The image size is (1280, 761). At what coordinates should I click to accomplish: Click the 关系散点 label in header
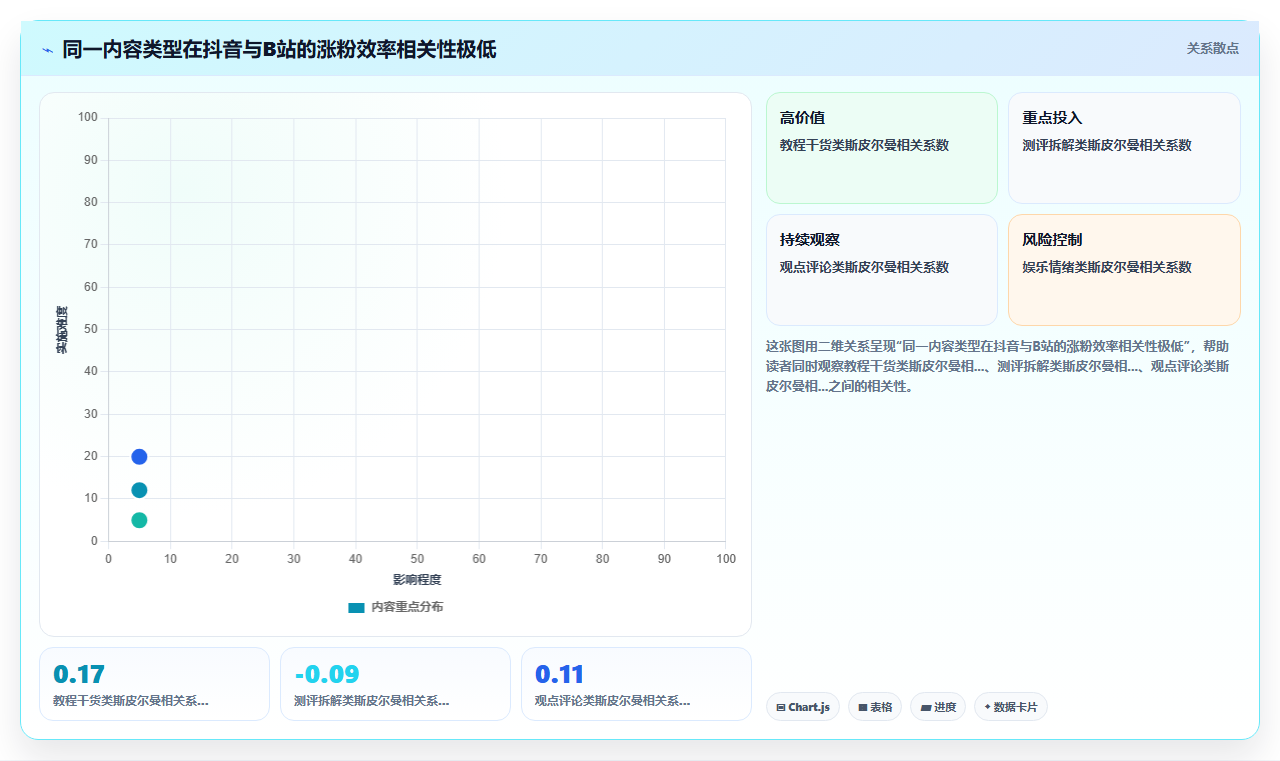pyautogui.click(x=1213, y=48)
